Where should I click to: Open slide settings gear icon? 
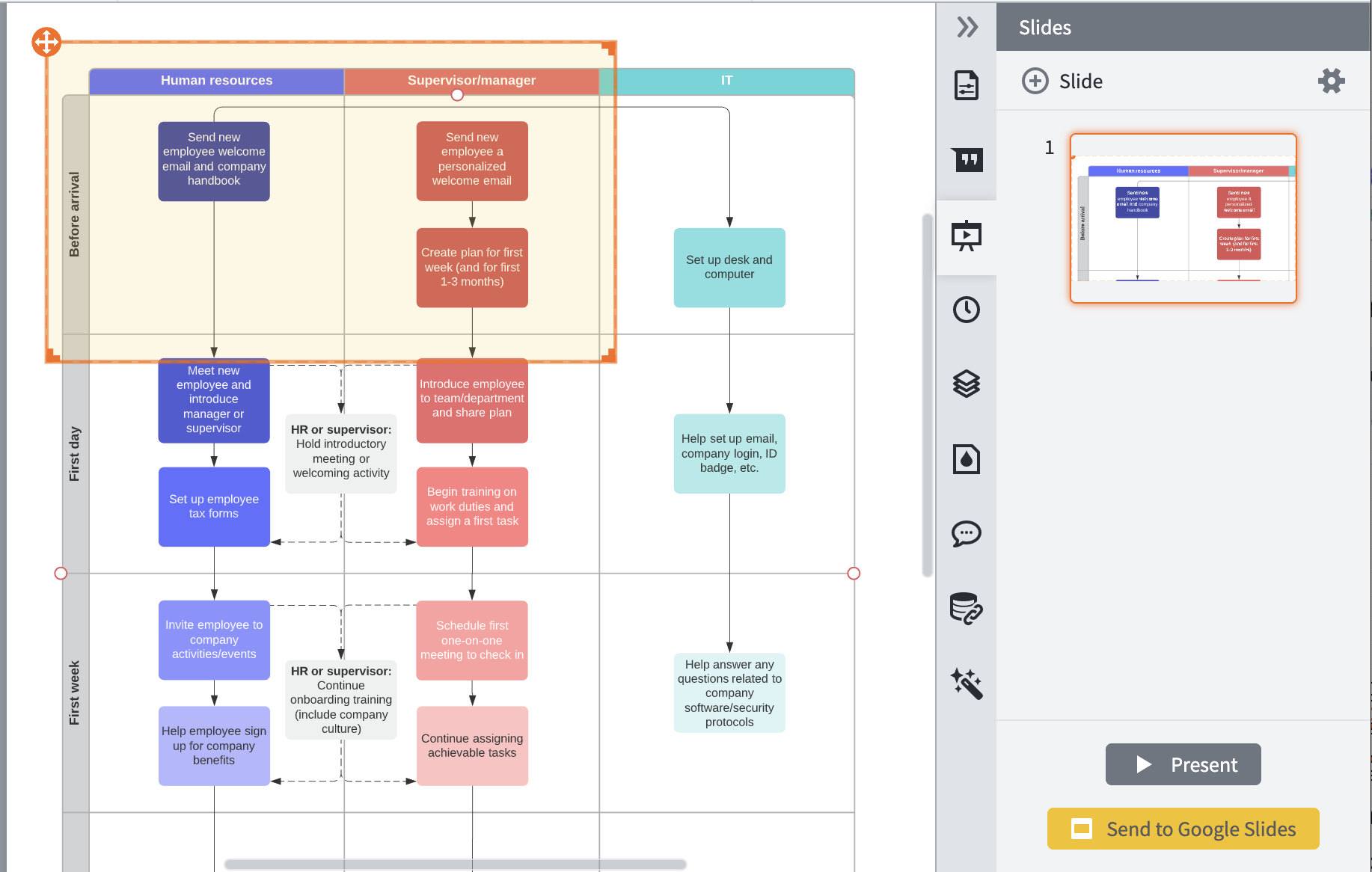tap(1332, 81)
